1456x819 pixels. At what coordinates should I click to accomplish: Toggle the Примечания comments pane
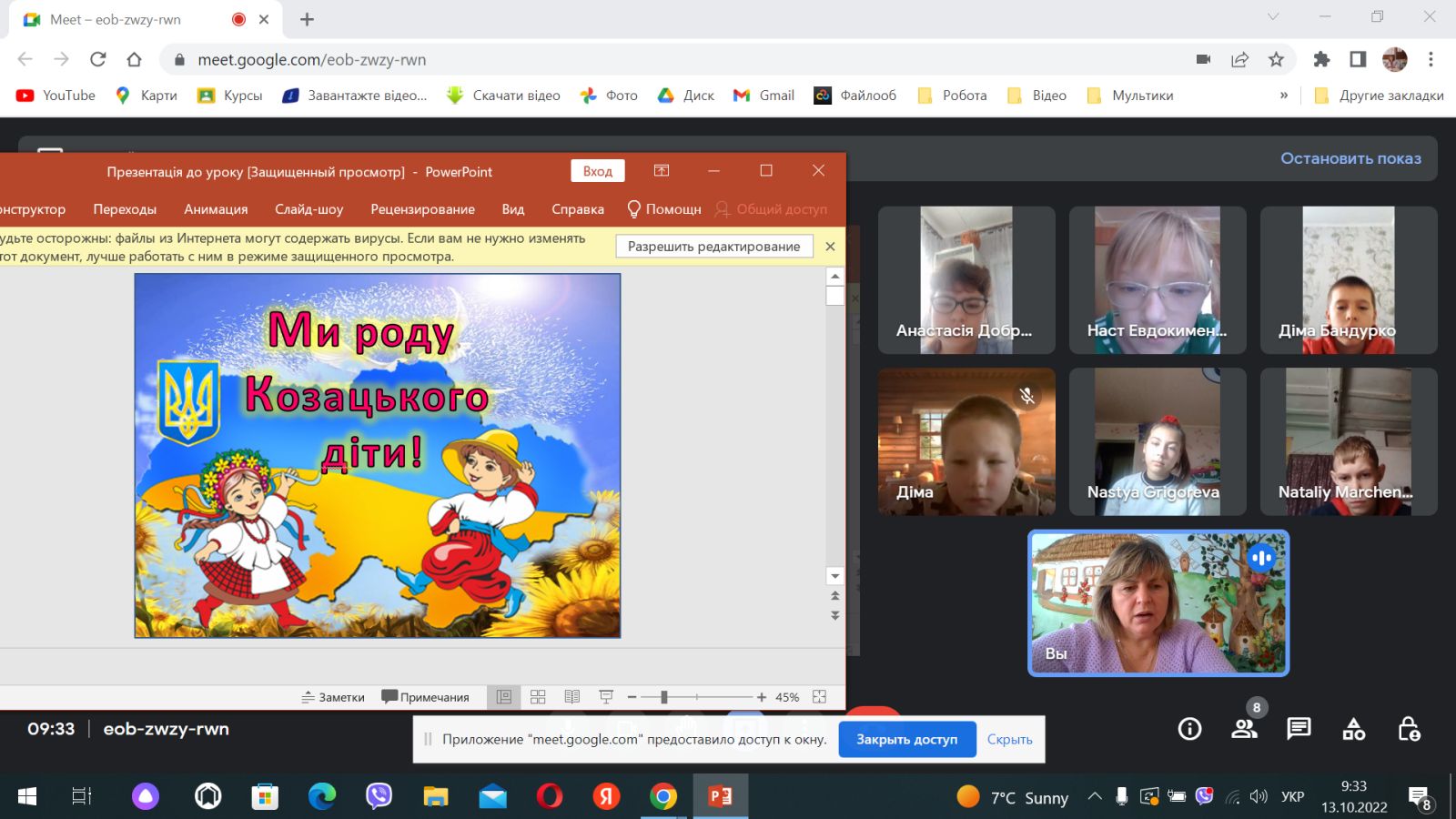[426, 697]
